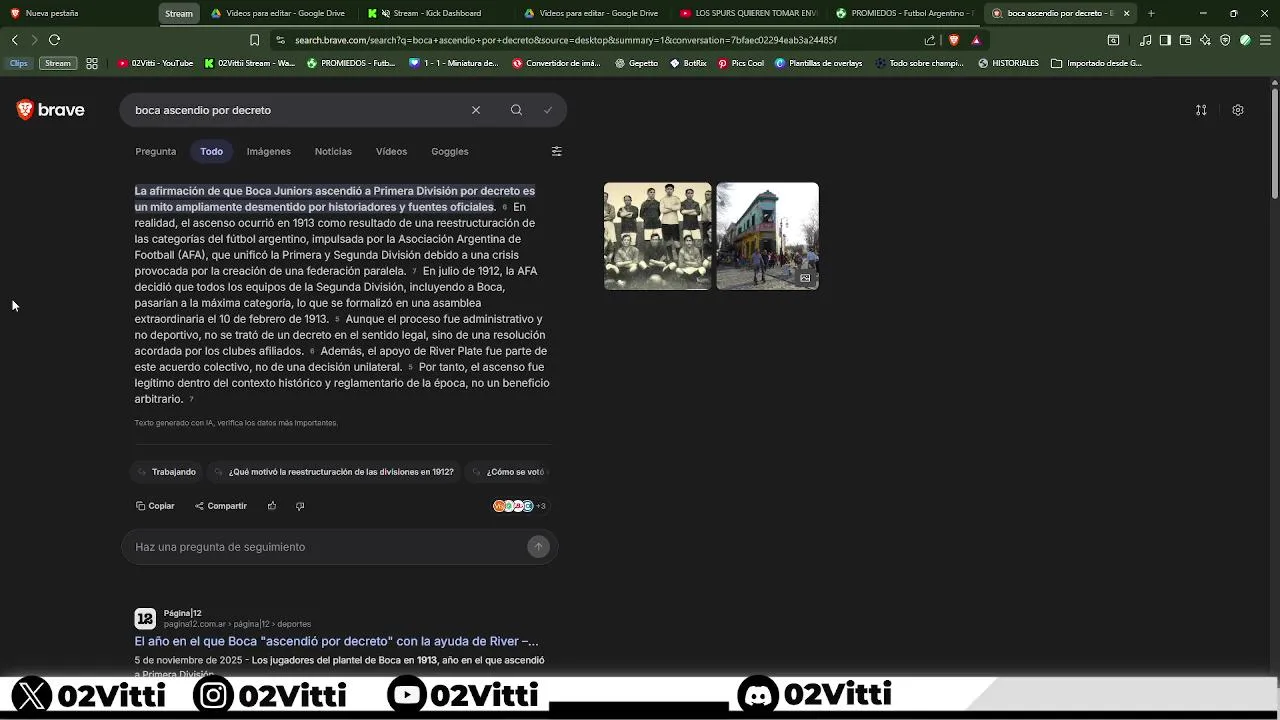The image size is (1280, 720).
Task: Click the Stream bookmark in bookmarks bar
Action: coord(58,63)
